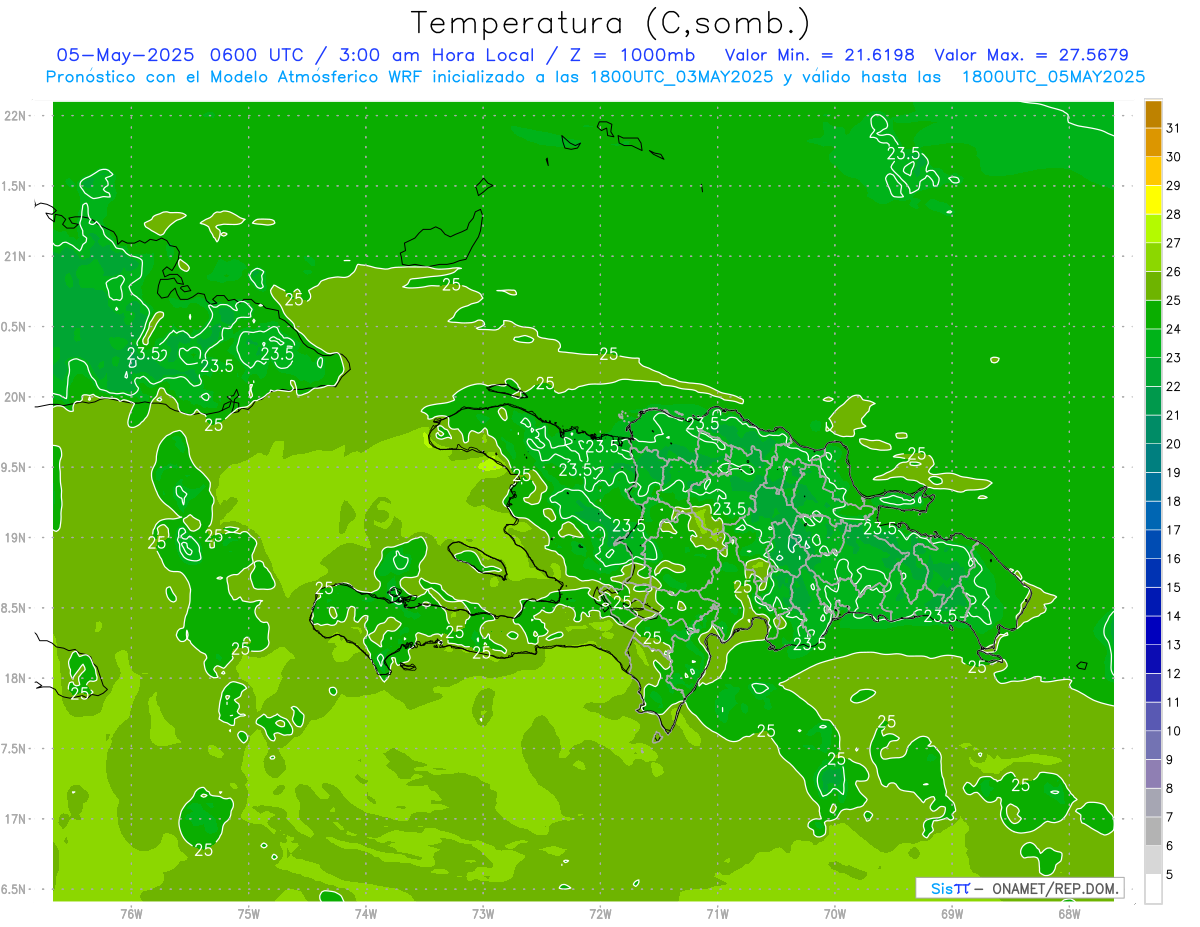
Task: Click the '27' color scale label
Action: [x=1174, y=243]
